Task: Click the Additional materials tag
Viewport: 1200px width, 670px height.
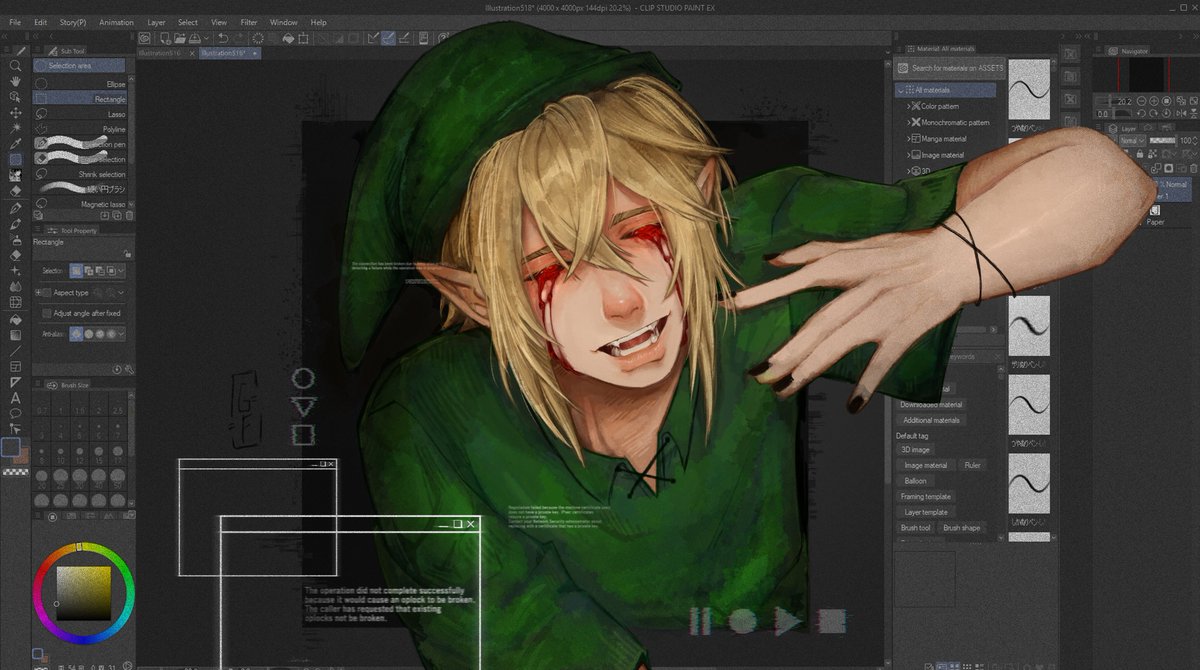Action: pyautogui.click(x=931, y=420)
